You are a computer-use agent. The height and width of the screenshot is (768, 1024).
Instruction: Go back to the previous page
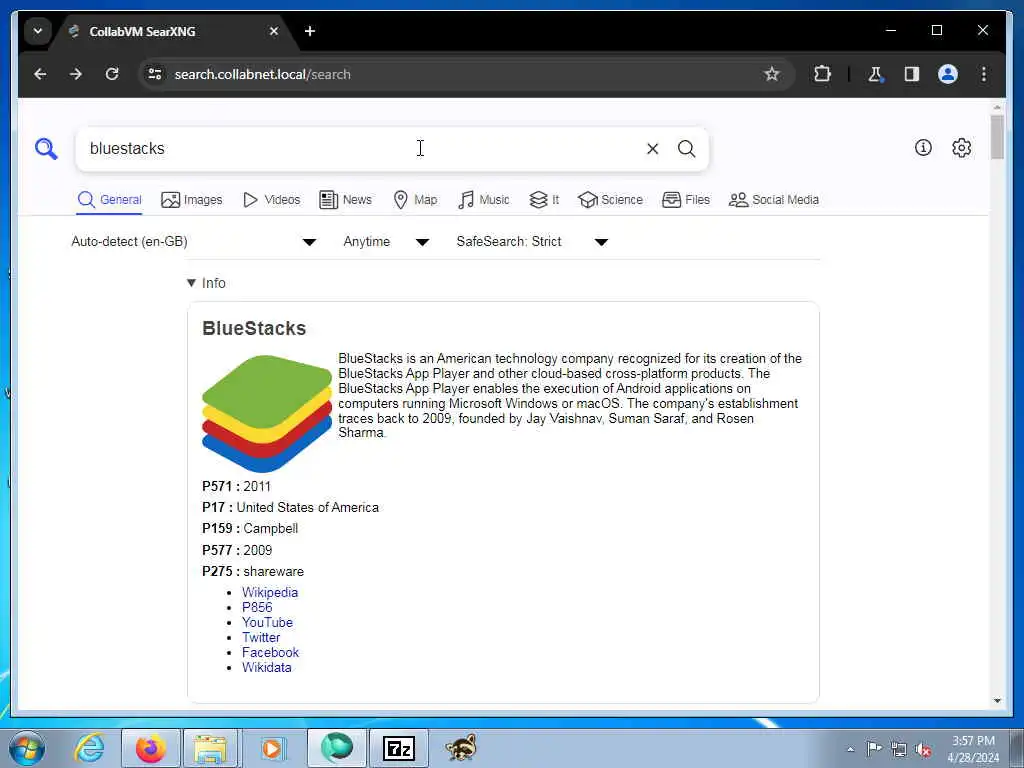point(40,74)
